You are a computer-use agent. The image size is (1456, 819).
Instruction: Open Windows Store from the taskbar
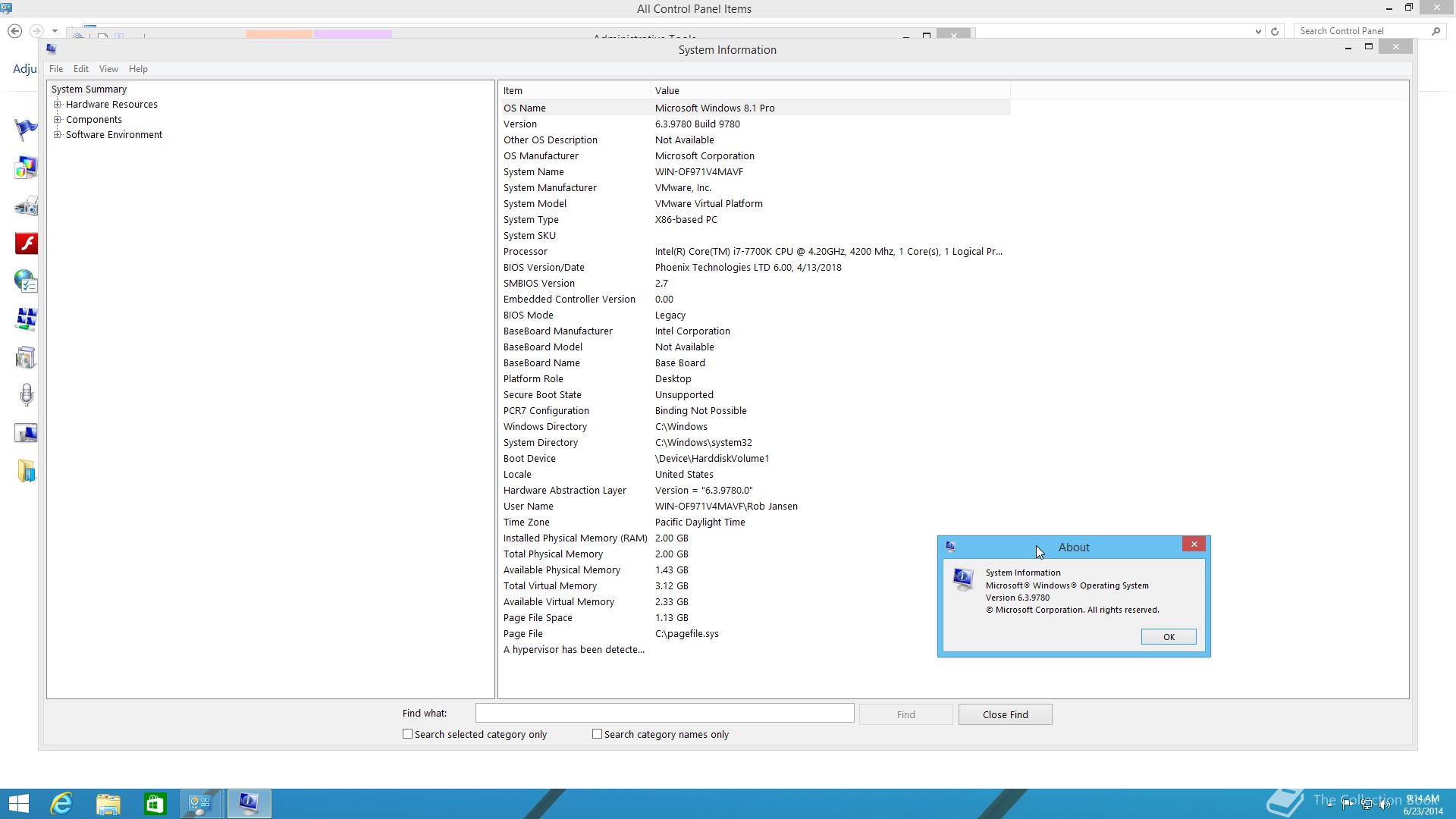coord(155,803)
